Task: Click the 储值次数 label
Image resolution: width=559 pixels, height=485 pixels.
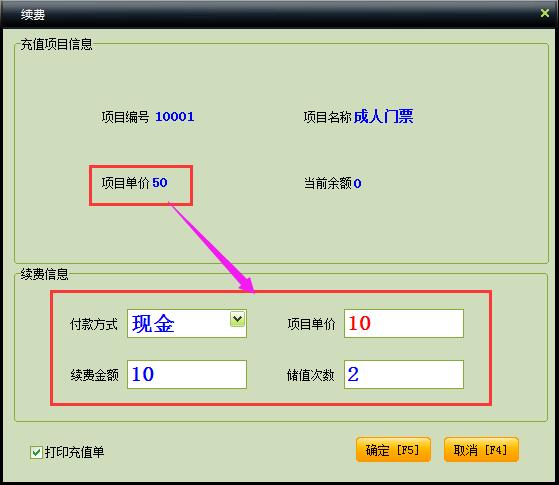Action: pos(311,375)
